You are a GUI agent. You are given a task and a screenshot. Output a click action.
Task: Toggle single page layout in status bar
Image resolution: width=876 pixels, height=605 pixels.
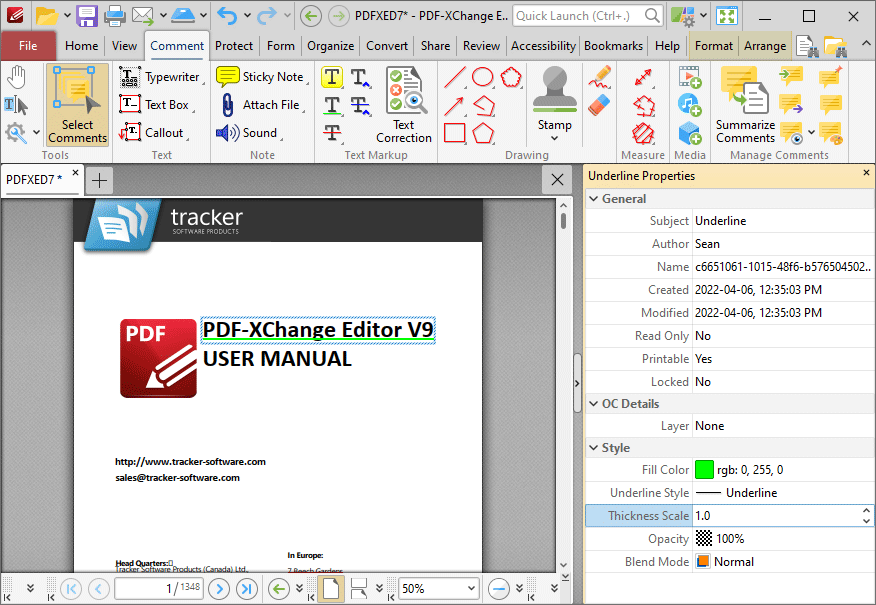point(331,588)
